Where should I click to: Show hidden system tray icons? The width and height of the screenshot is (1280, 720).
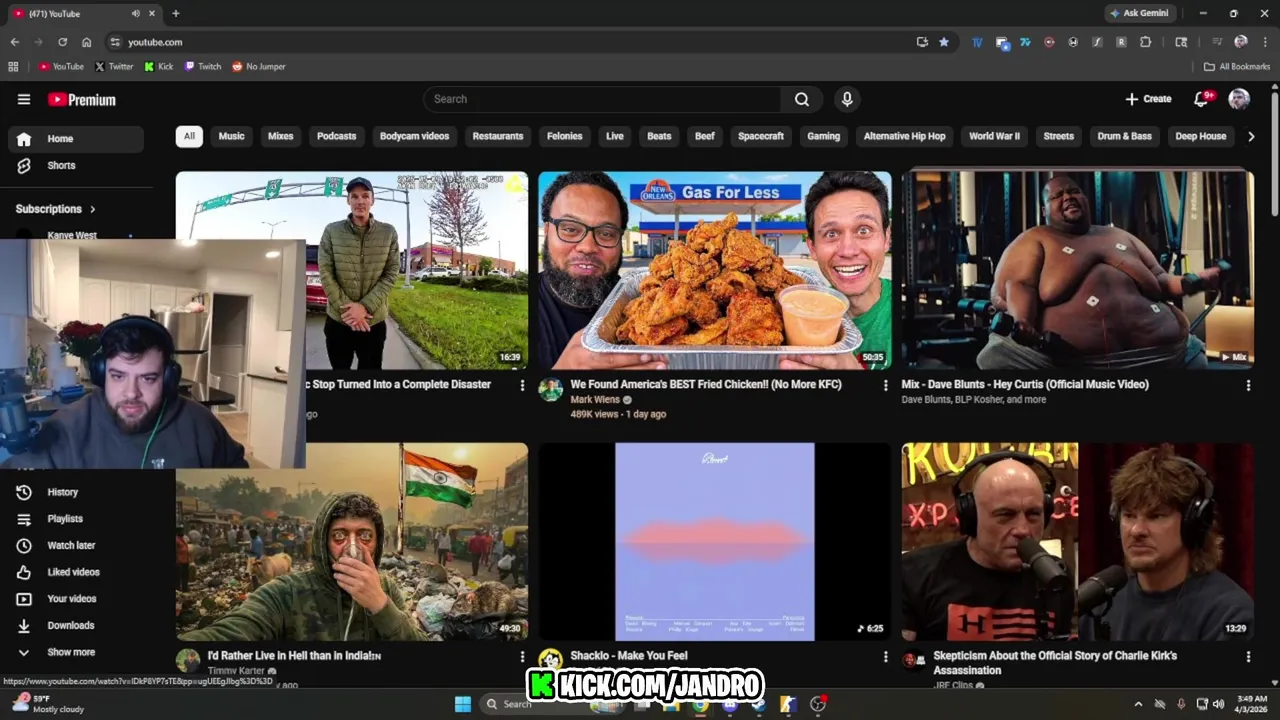[1138, 704]
